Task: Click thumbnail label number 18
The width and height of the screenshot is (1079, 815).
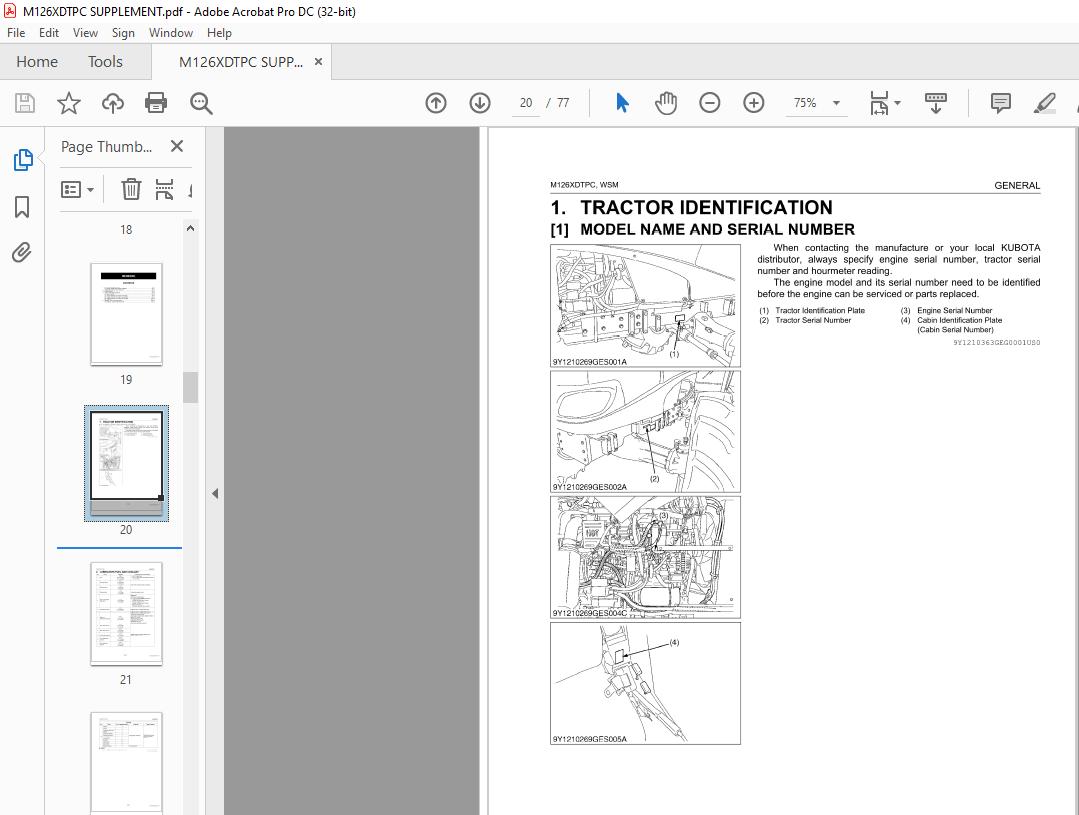Action: [126, 229]
